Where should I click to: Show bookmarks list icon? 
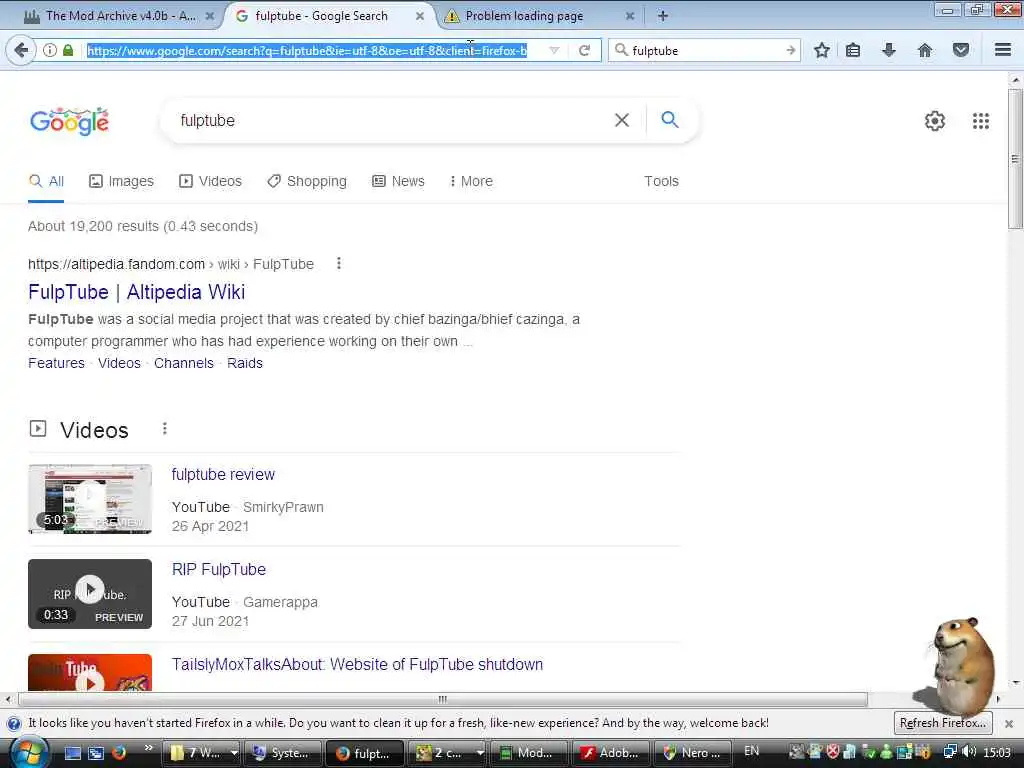point(853,50)
